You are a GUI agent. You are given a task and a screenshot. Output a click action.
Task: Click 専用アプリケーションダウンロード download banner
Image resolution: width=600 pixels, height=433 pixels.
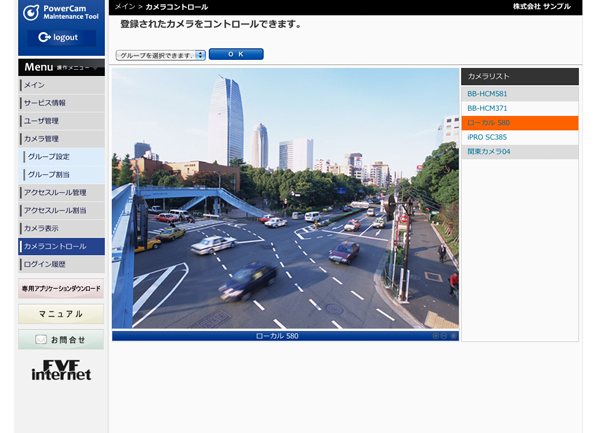(61, 289)
